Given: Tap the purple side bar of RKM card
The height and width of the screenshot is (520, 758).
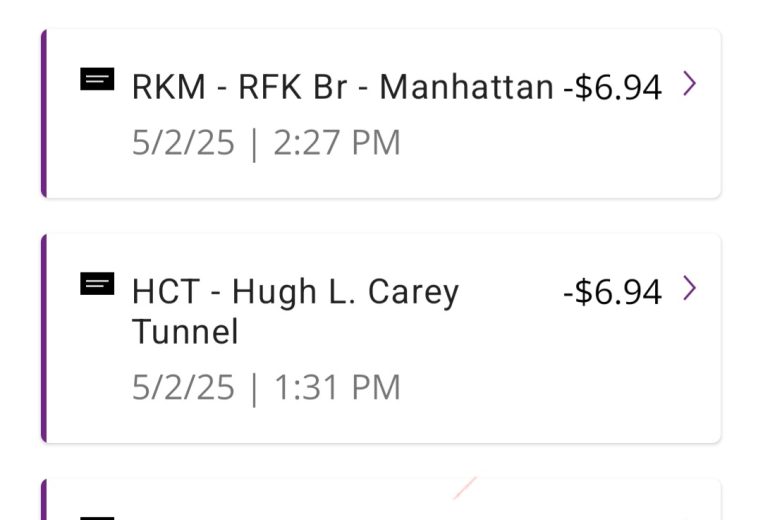Looking at the screenshot, I should [x=44, y=114].
